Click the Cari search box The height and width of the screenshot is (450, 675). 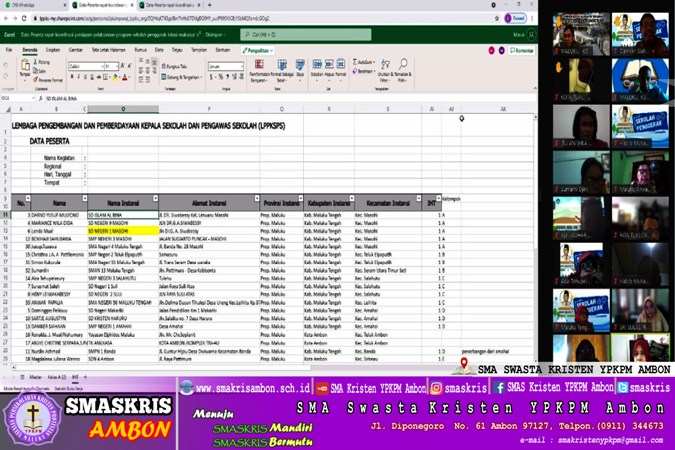pyautogui.click(x=306, y=34)
